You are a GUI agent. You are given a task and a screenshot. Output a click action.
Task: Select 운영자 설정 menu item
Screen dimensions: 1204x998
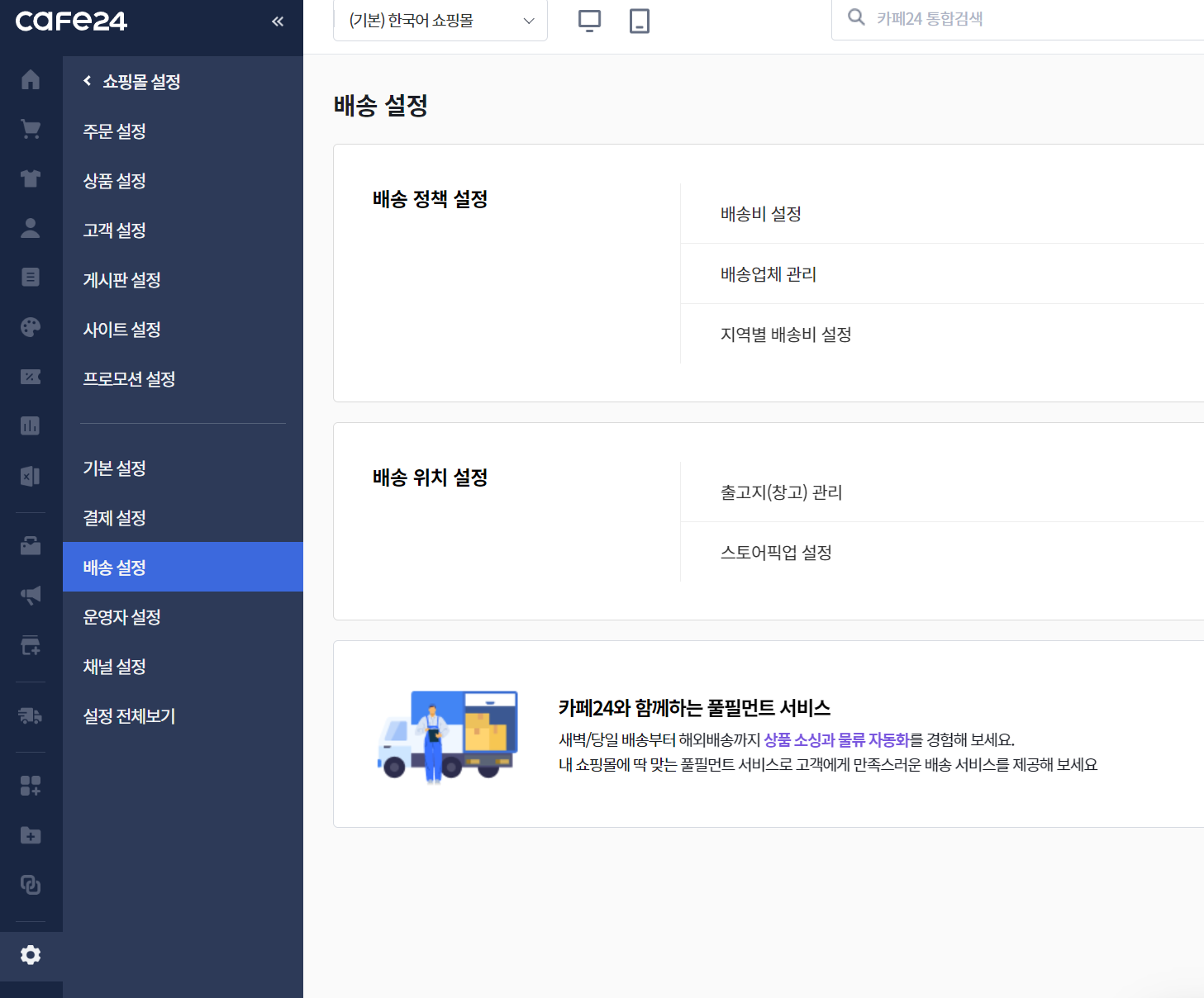(x=183, y=616)
